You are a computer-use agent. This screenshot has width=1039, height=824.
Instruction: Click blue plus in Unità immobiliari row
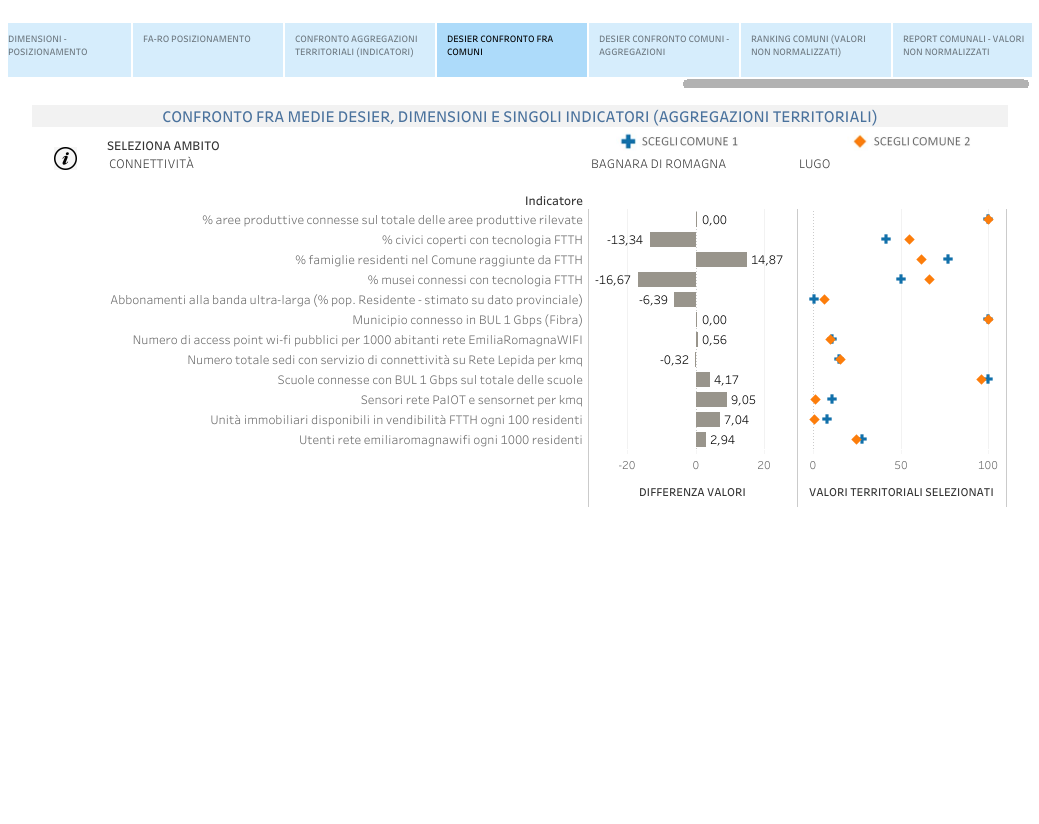tap(827, 419)
